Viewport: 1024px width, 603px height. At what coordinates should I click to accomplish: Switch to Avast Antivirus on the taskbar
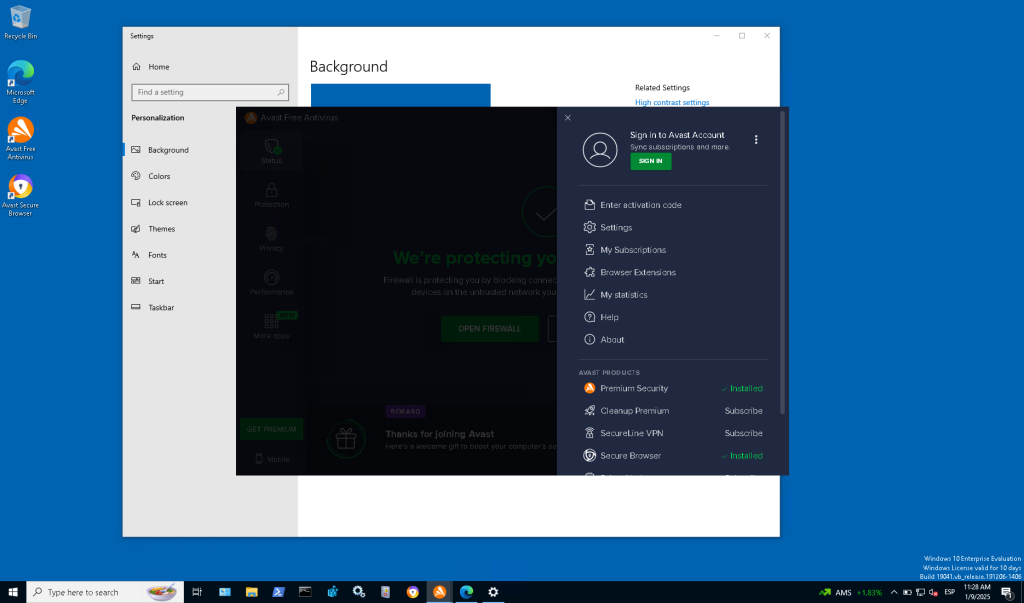click(440, 592)
